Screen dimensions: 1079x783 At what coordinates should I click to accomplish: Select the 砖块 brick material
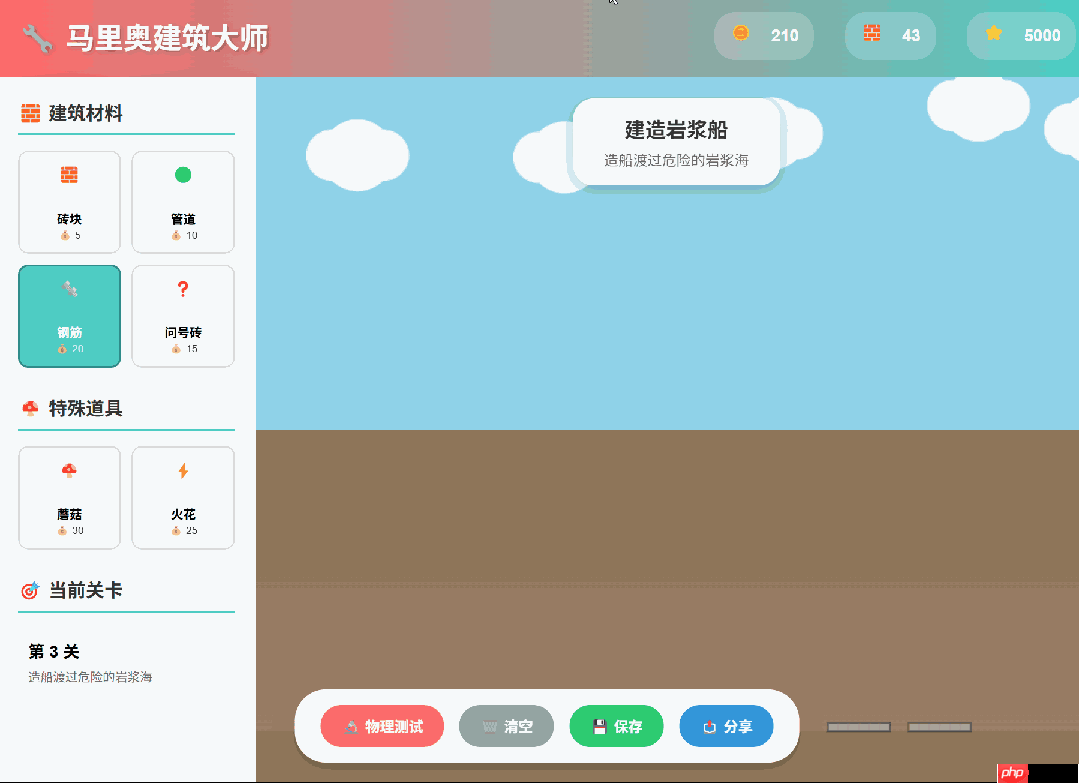[69, 201]
